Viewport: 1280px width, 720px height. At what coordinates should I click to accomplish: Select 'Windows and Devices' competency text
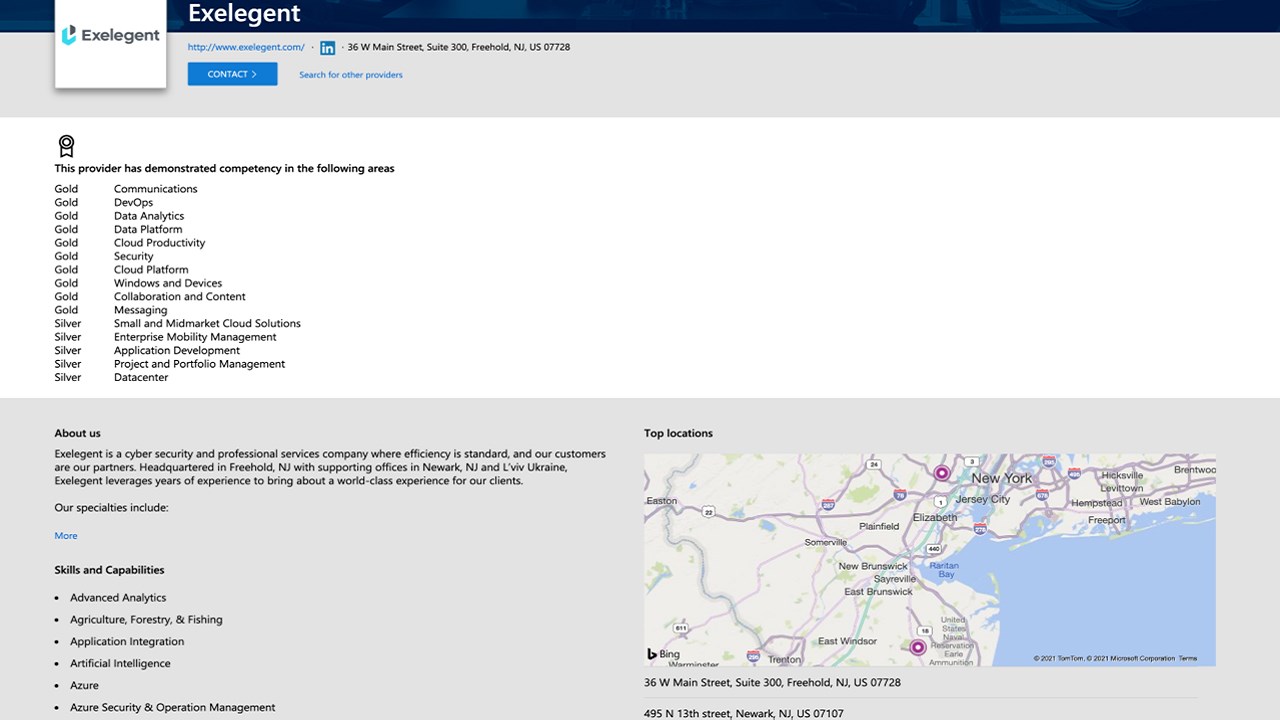coord(168,284)
